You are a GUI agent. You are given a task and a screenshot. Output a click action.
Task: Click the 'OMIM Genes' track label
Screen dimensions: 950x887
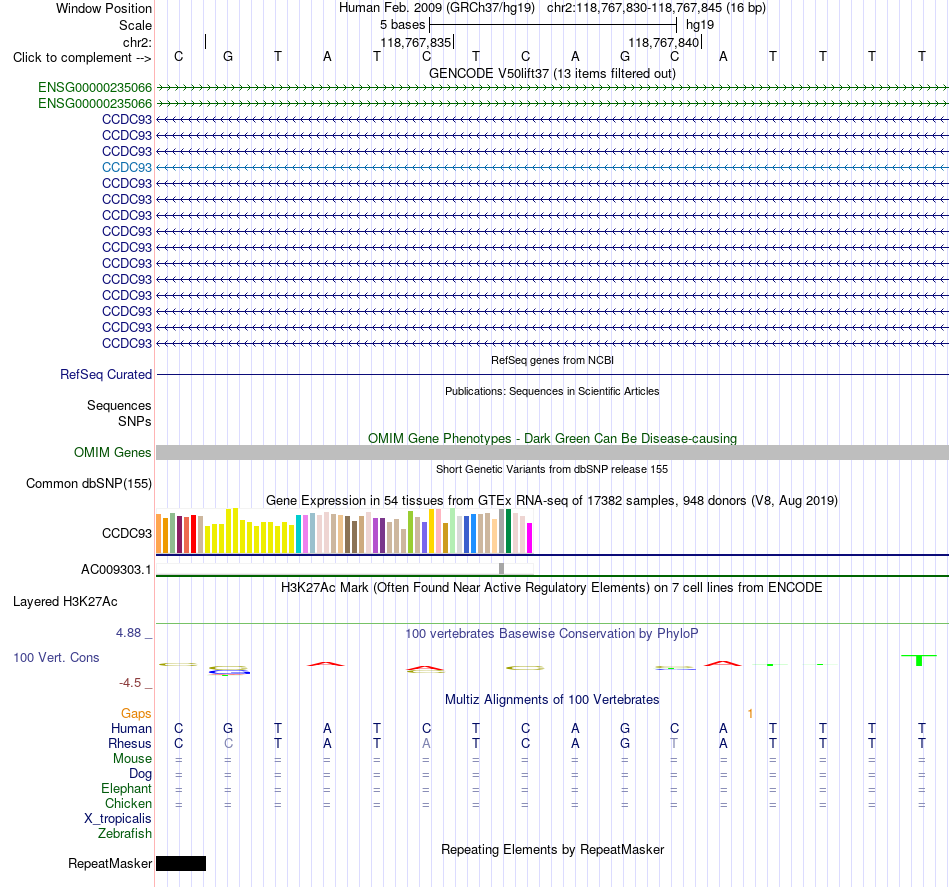click(x=112, y=453)
